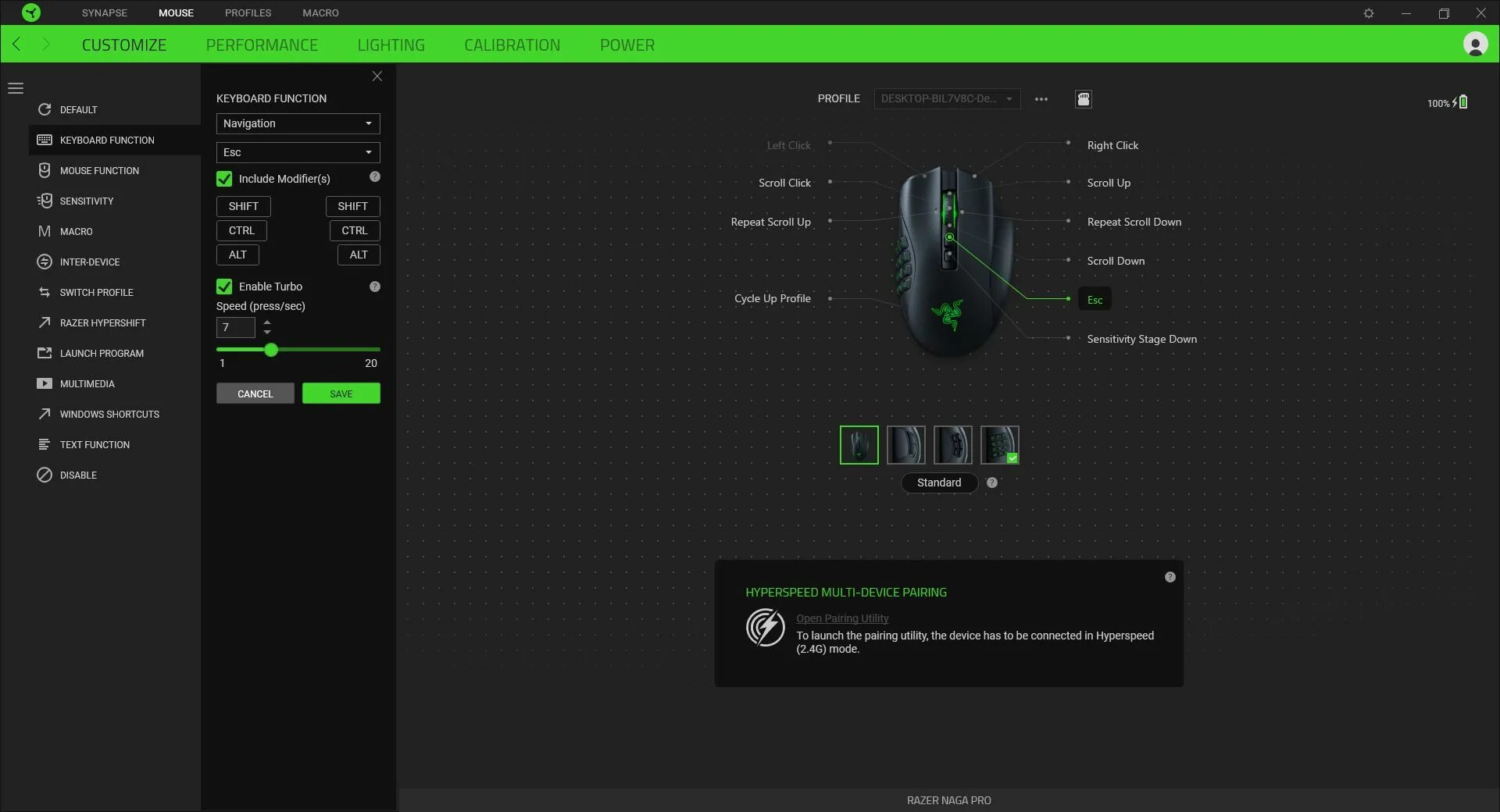Screen dimensions: 1500x812
Task: Toggle the hamburger sidebar menu
Action: pos(16,88)
